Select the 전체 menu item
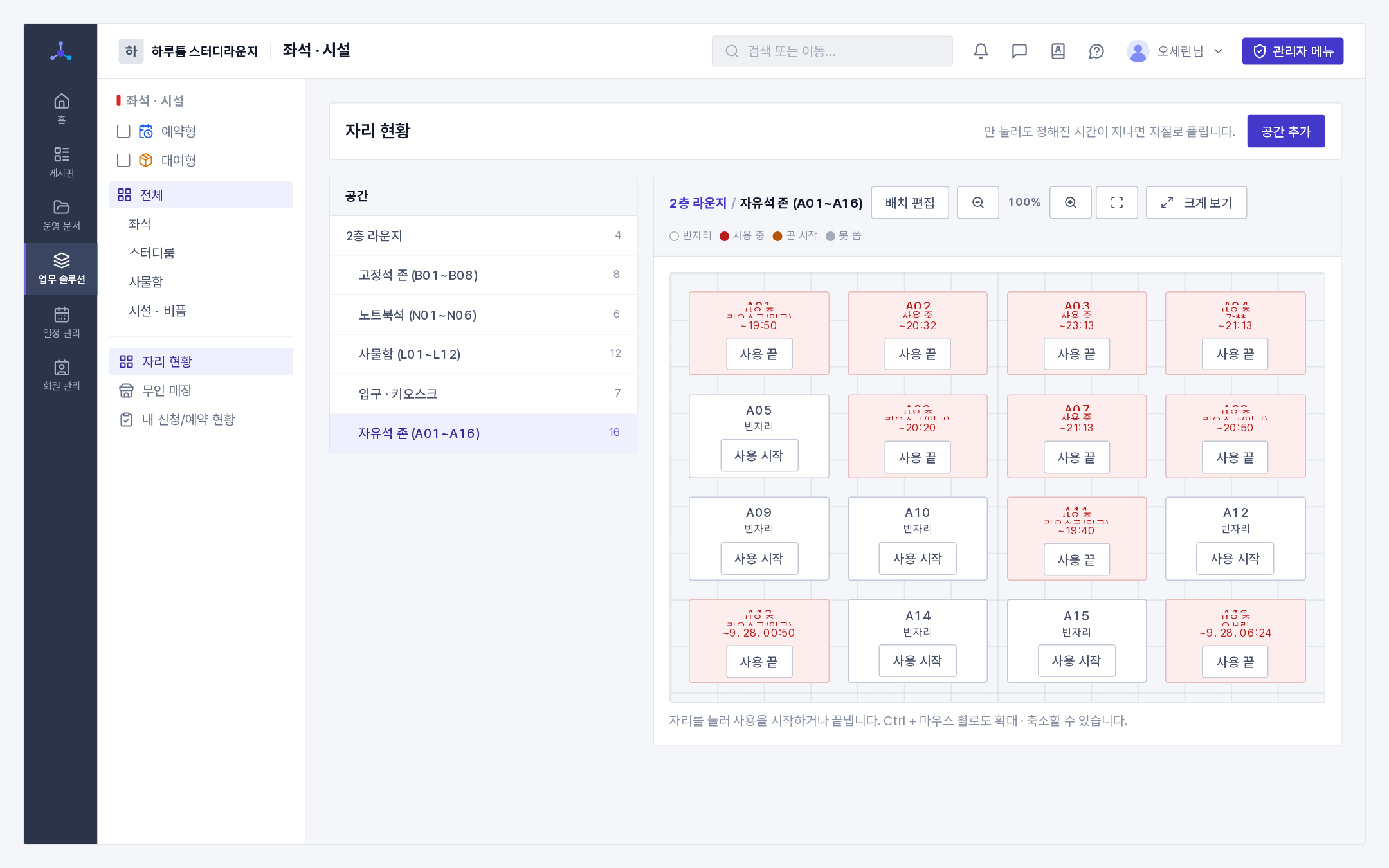 (201, 195)
